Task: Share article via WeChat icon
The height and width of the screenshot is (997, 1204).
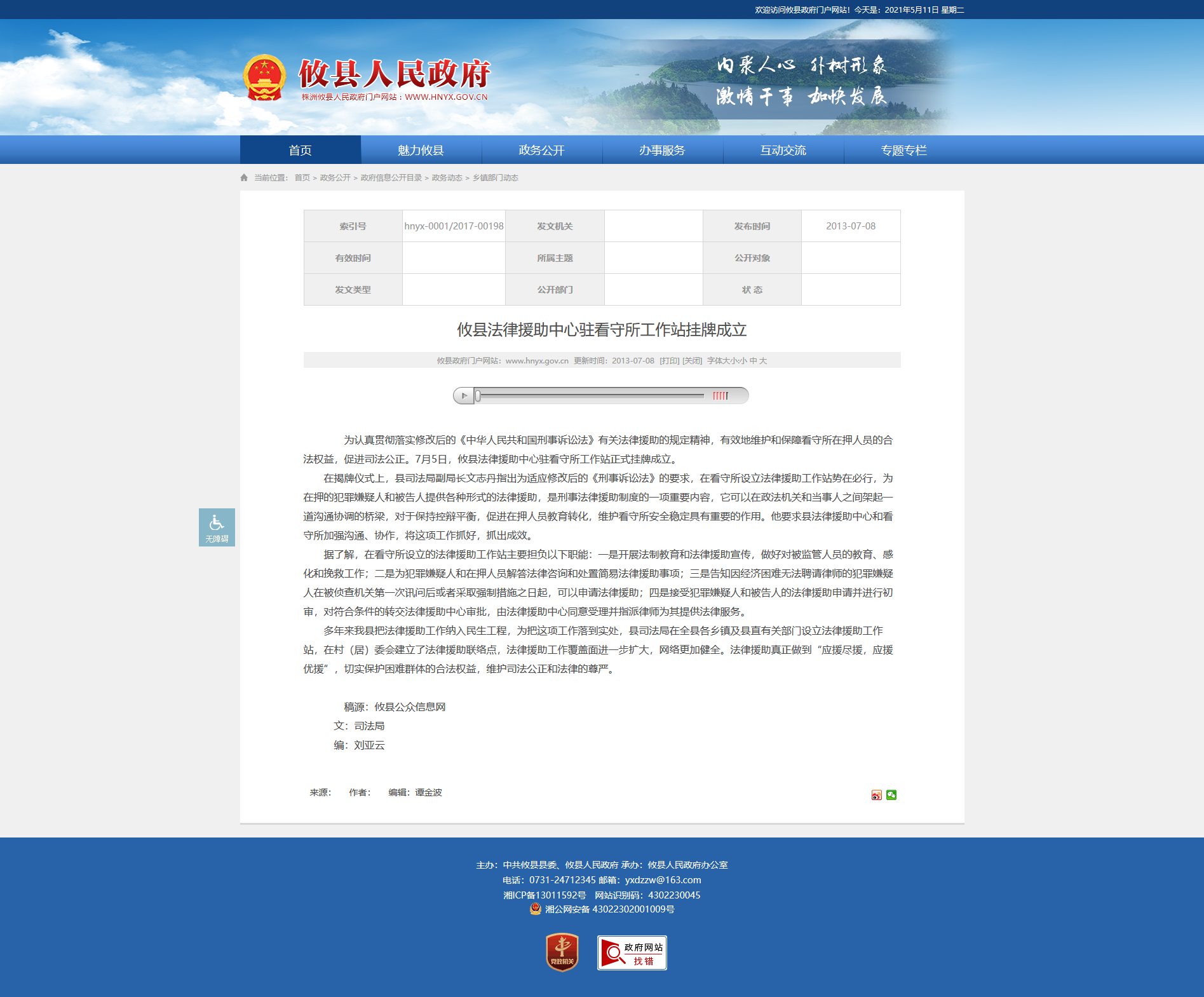Action: pyautogui.click(x=891, y=795)
